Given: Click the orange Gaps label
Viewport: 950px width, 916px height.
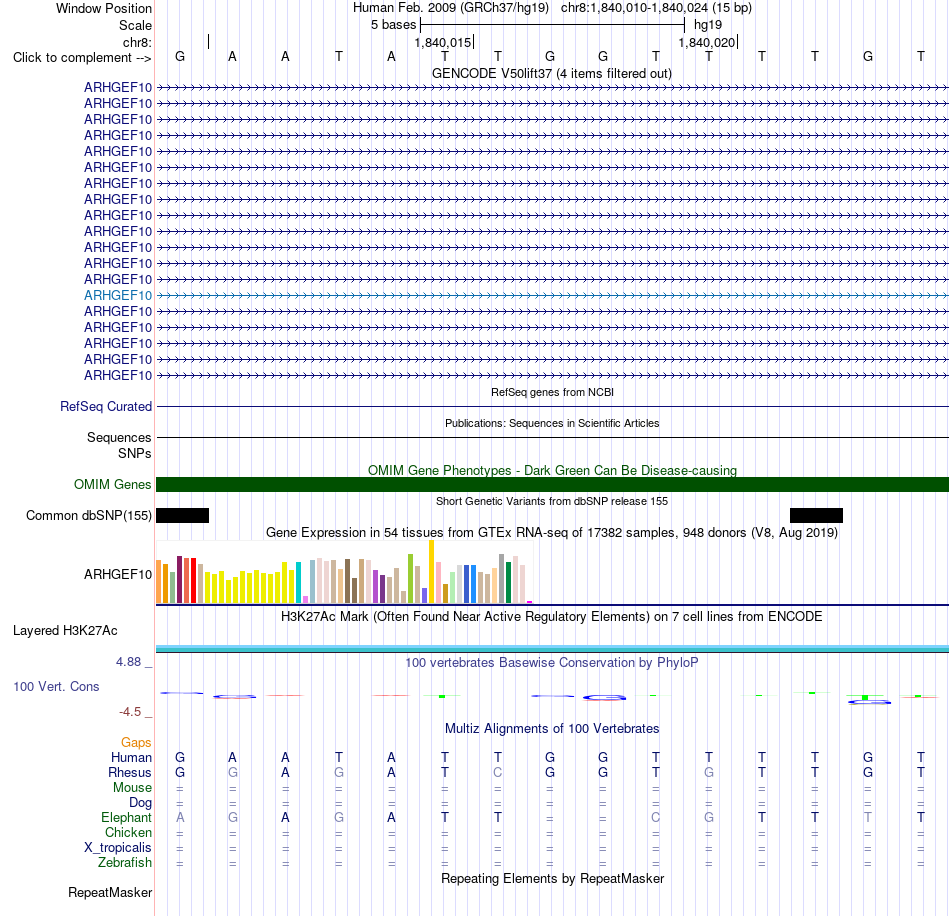Looking at the screenshot, I should coord(136,742).
